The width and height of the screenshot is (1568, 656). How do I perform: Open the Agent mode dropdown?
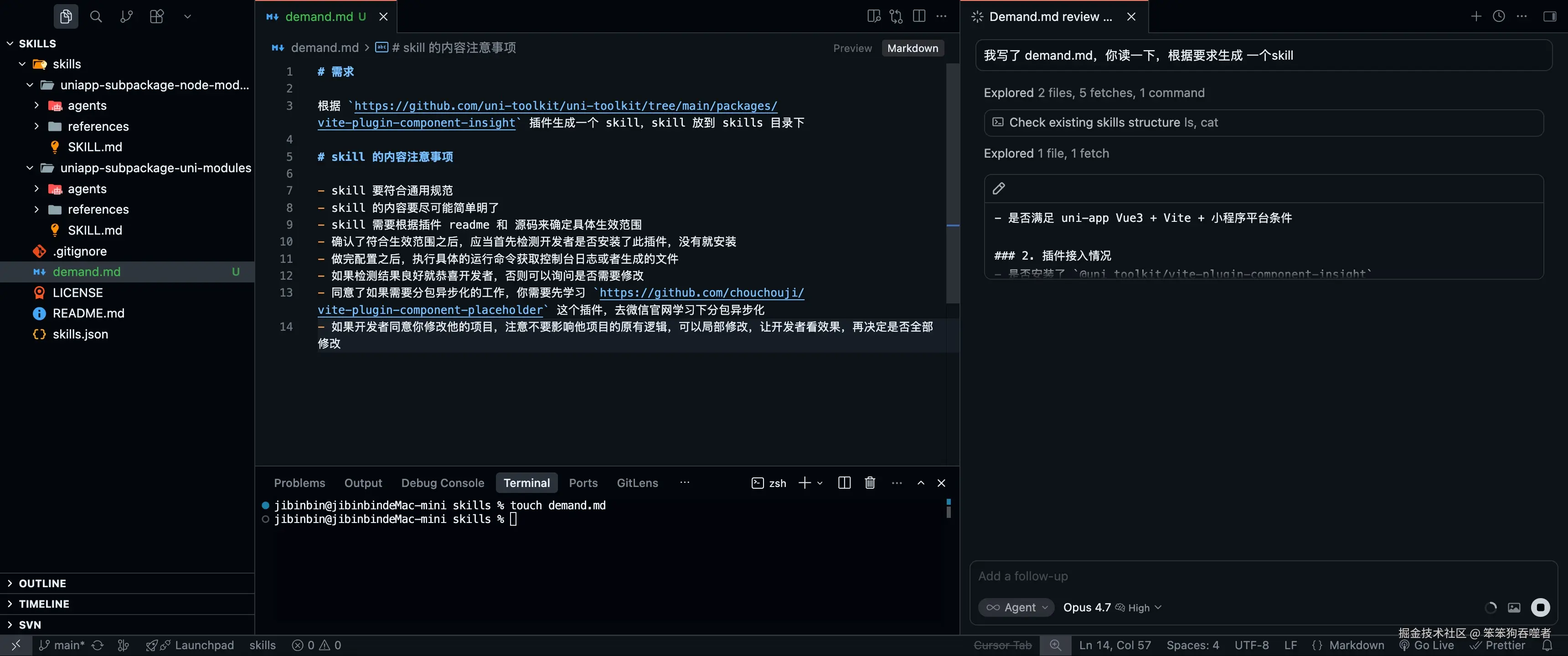pos(1016,607)
